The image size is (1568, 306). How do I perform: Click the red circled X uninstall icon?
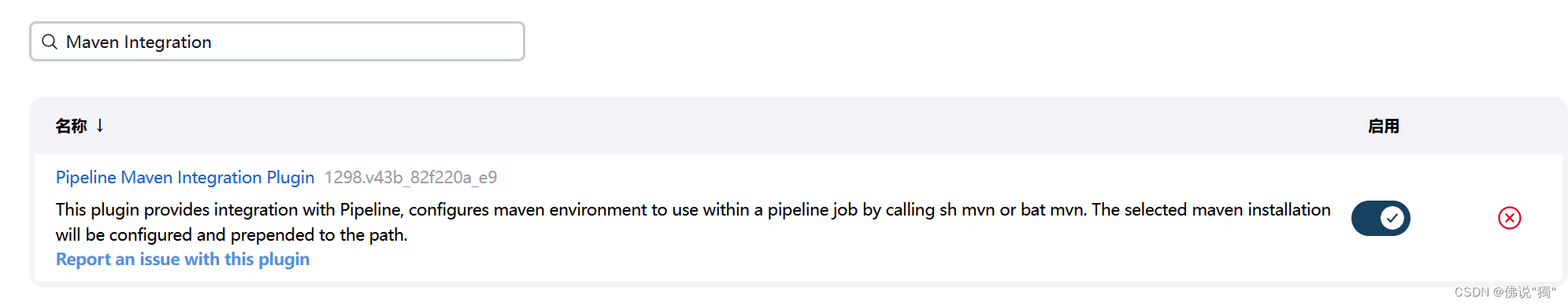pos(1509,218)
